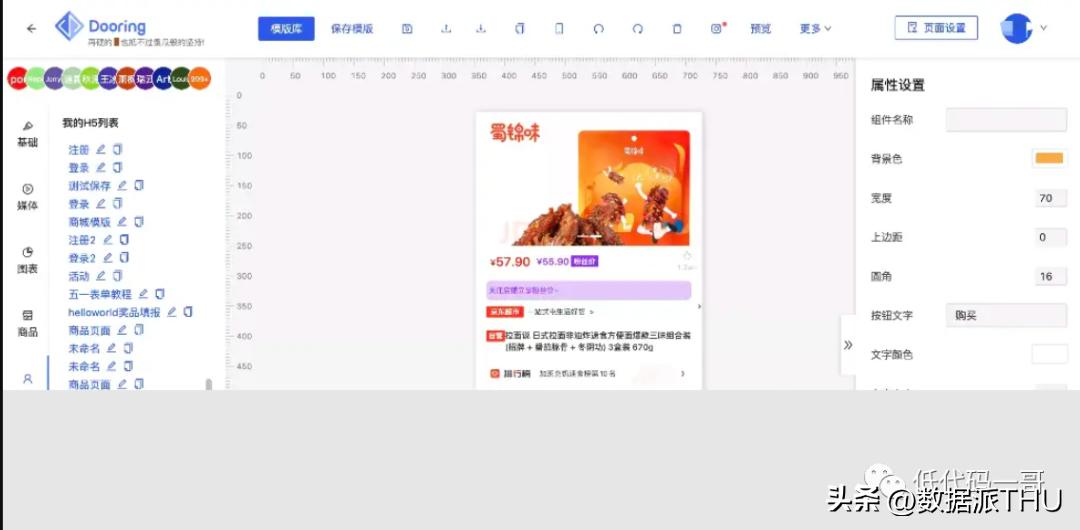The width and height of the screenshot is (1080, 530).
Task: Click the back arrow beside Dooring logo
Action: [31, 28]
